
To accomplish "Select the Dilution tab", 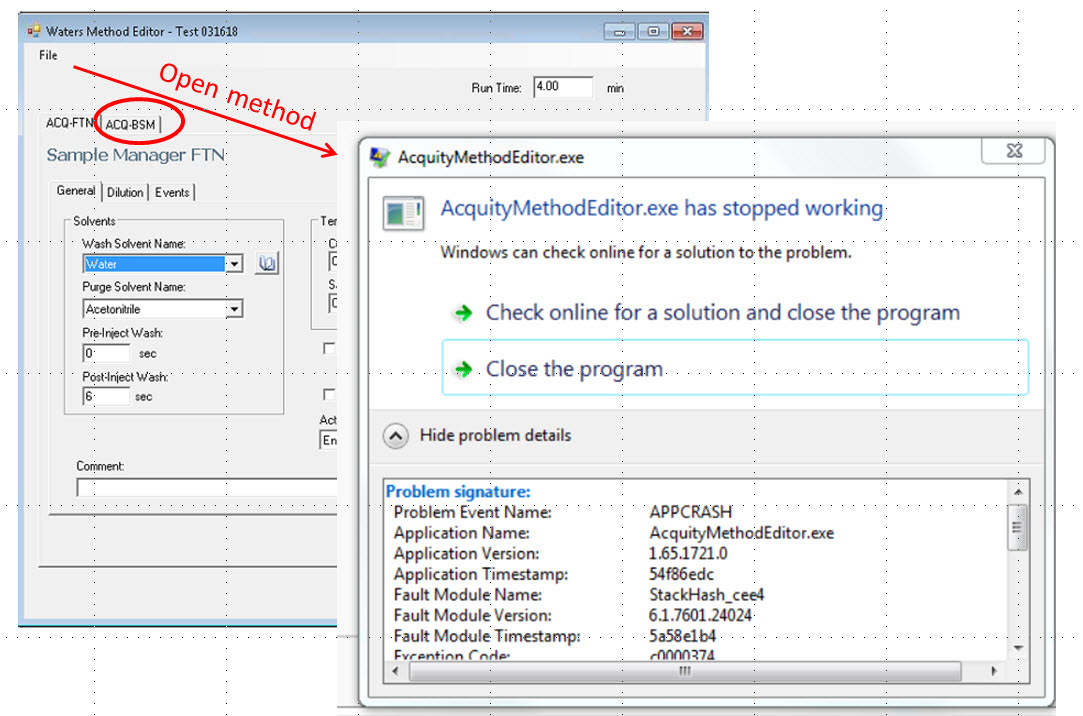I will (x=125, y=192).
